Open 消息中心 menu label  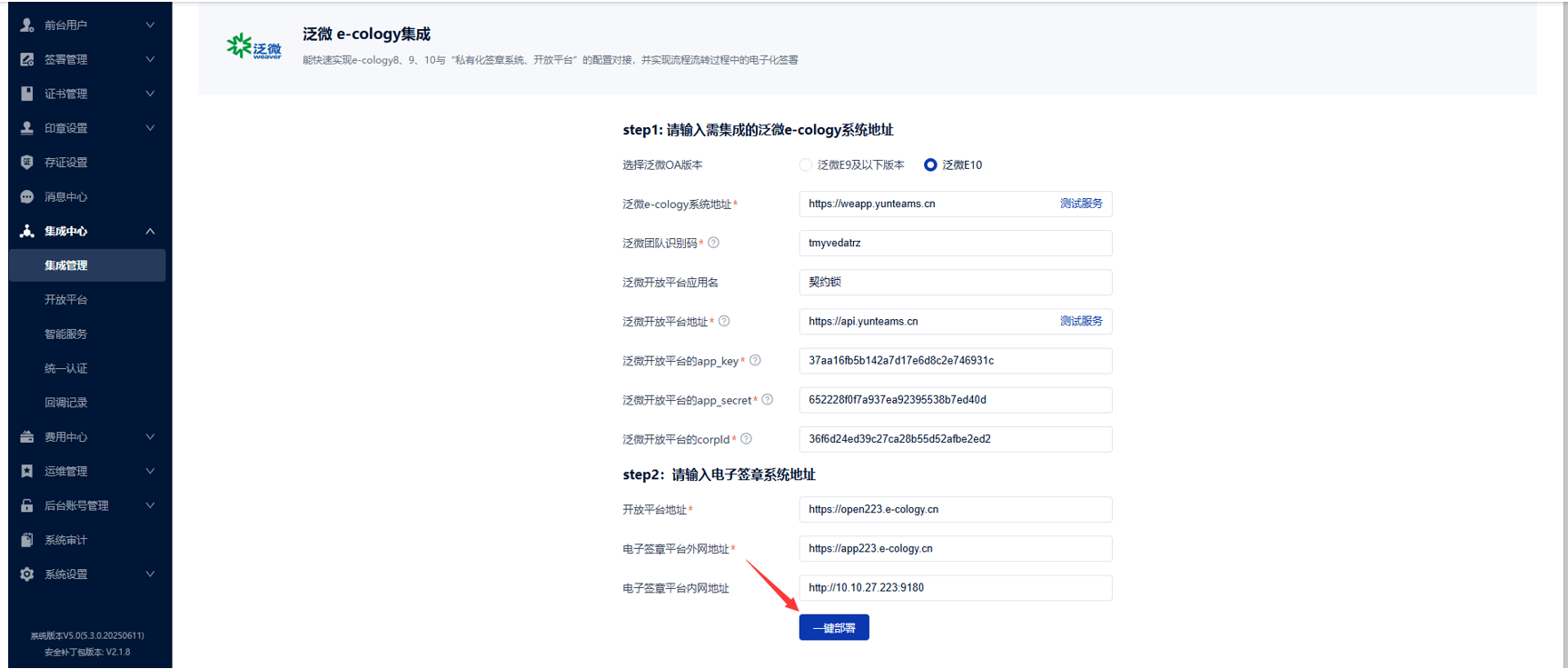(x=66, y=197)
